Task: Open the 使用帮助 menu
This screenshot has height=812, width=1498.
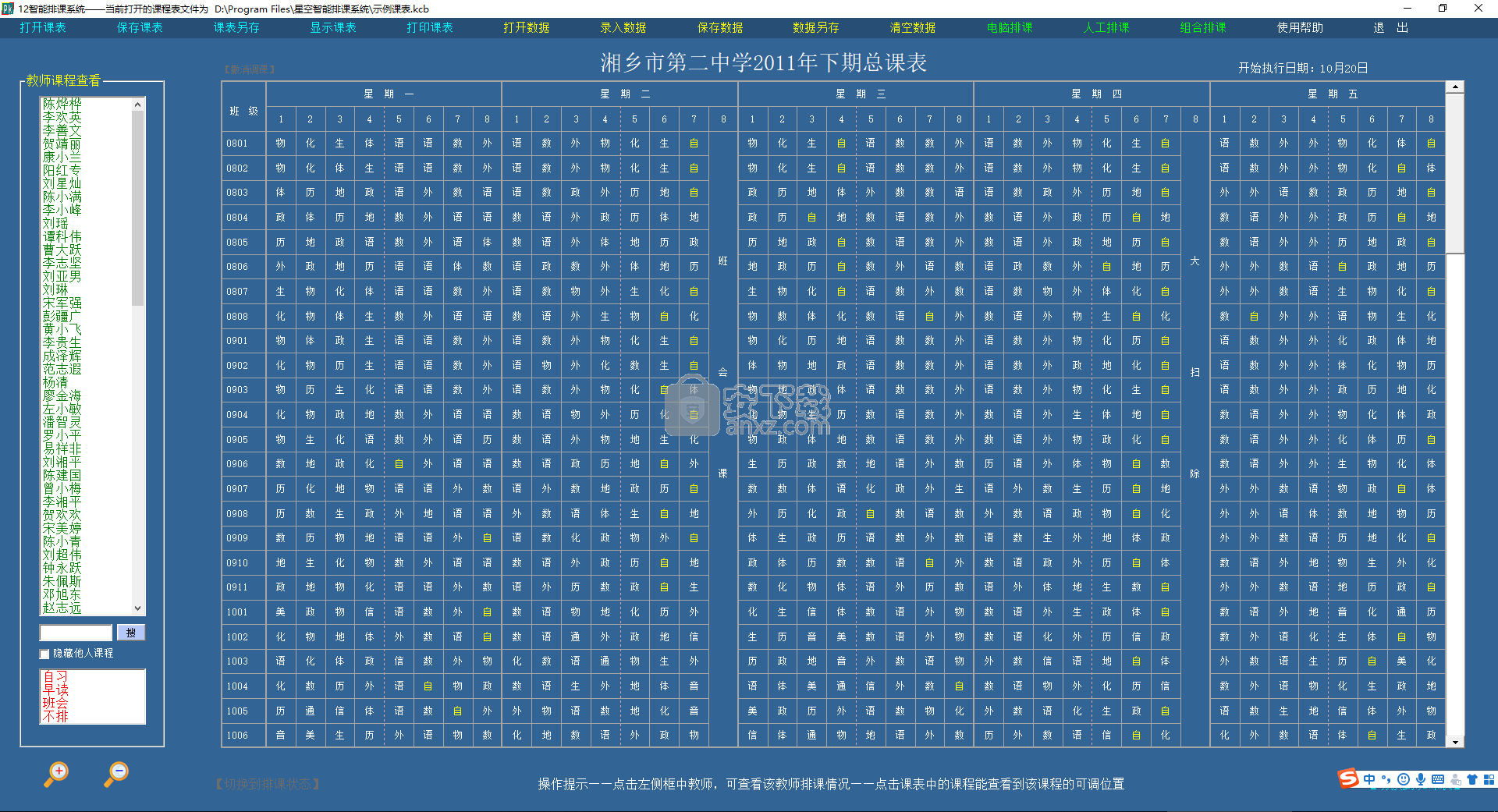Action: coord(1300,27)
